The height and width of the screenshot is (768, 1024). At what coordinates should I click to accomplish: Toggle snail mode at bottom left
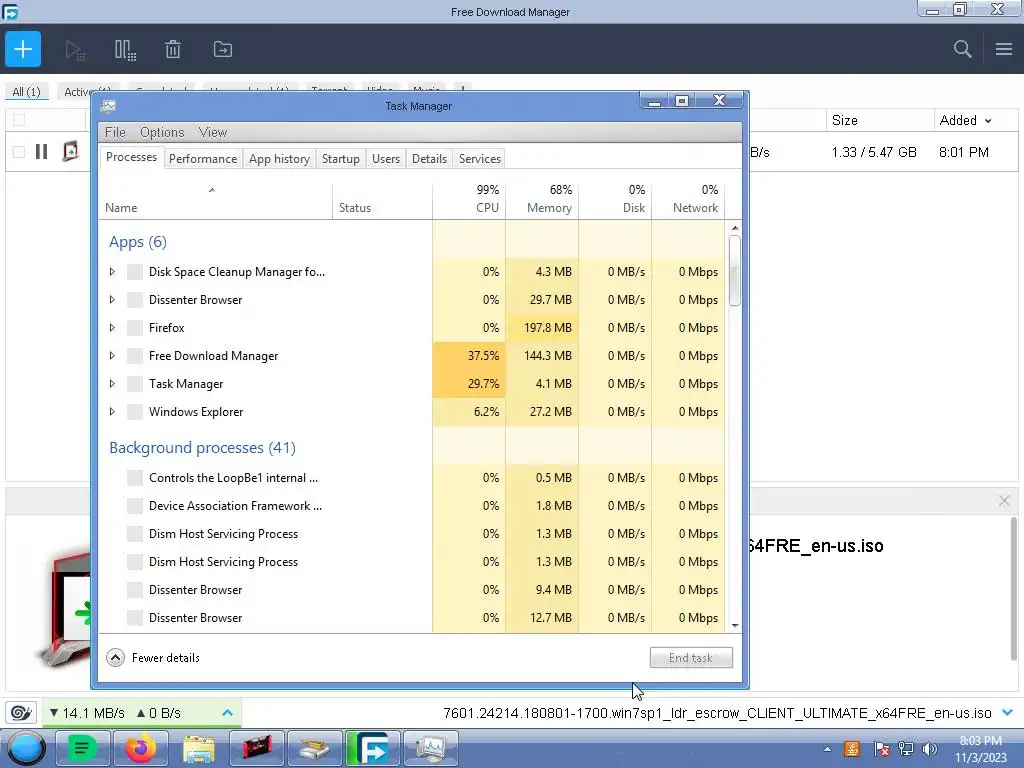(x=22, y=712)
